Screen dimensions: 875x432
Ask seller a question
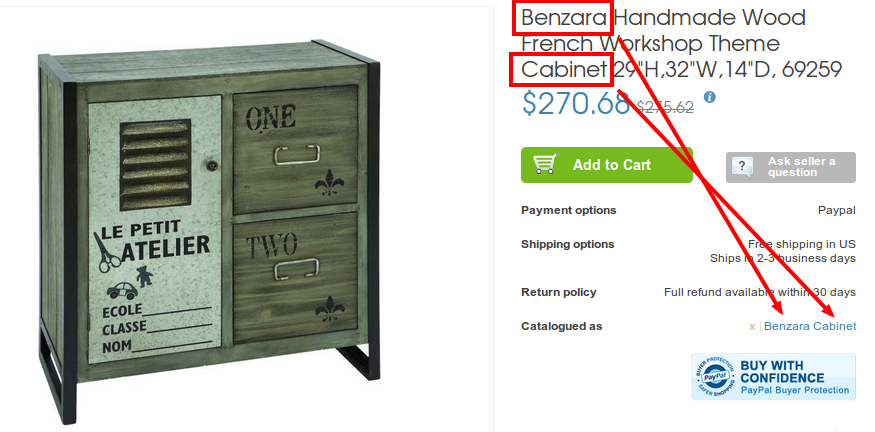[790, 167]
